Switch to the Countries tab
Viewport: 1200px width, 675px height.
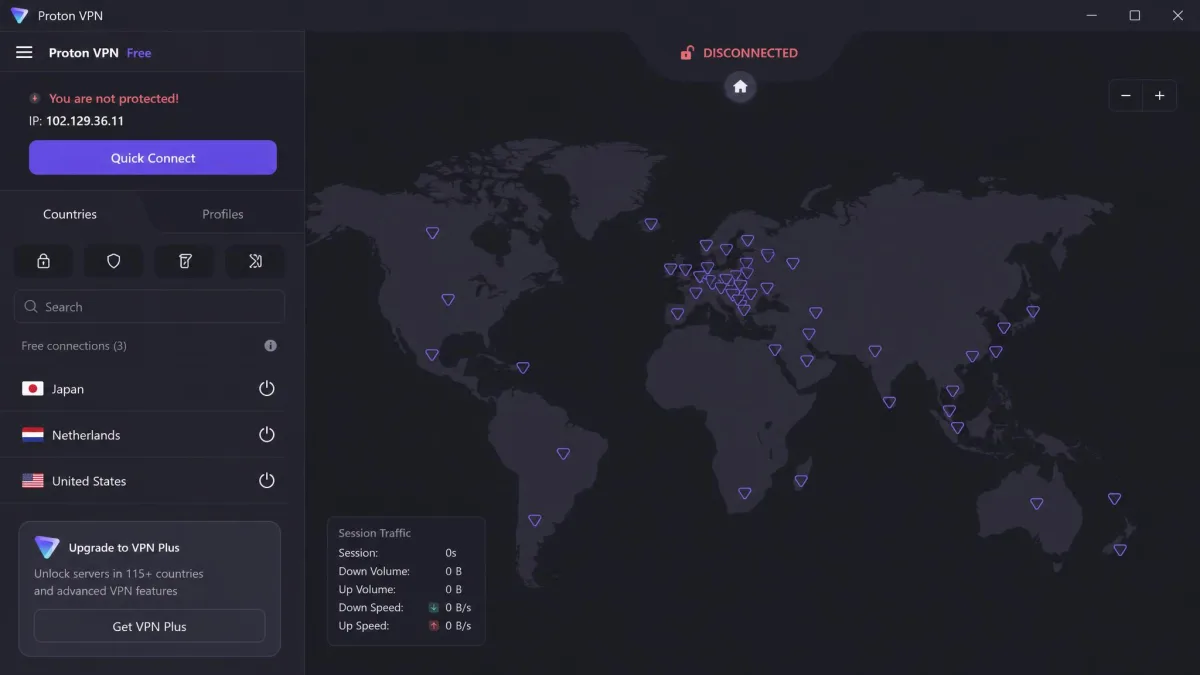click(x=70, y=214)
